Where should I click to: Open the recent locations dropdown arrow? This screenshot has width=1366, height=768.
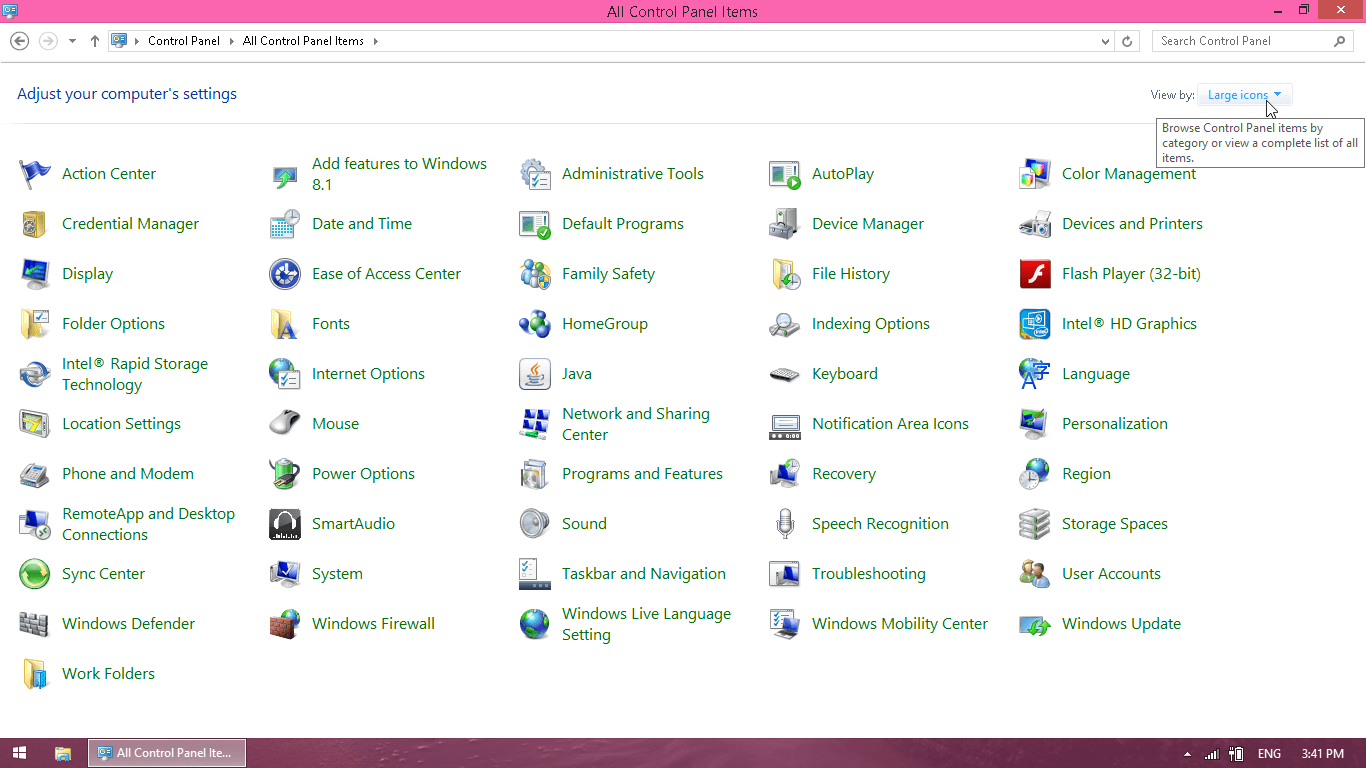point(72,41)
